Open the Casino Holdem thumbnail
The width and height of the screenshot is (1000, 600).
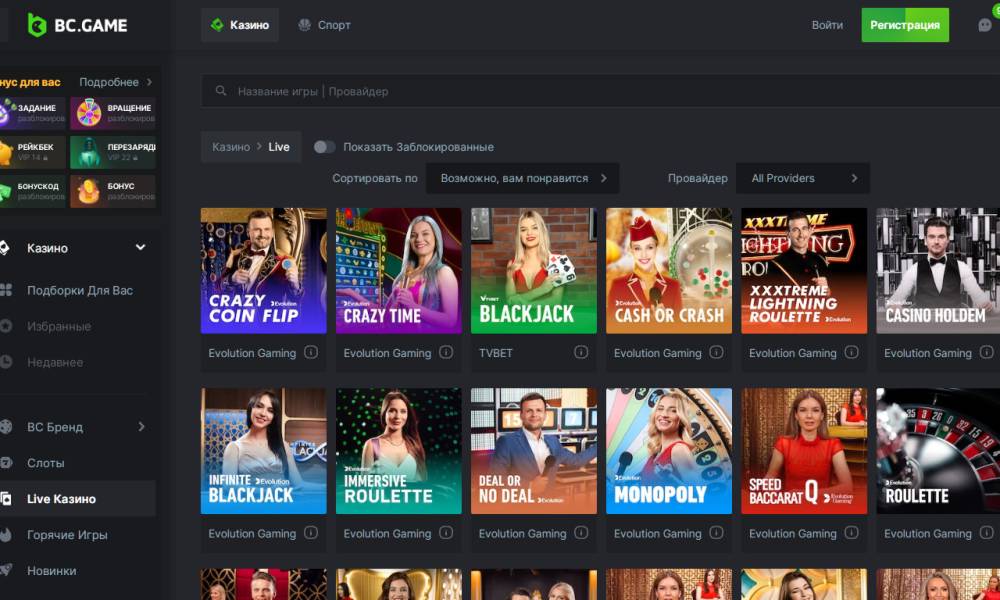[x=938, y=270]
